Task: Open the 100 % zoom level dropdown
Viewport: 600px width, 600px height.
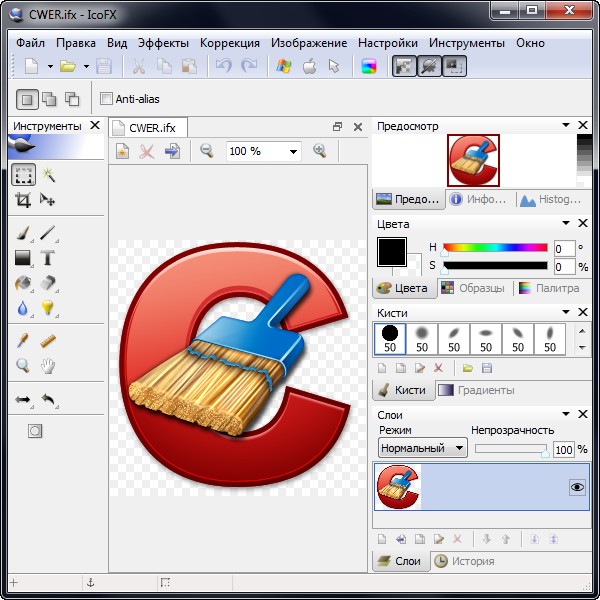Action: 293,151
